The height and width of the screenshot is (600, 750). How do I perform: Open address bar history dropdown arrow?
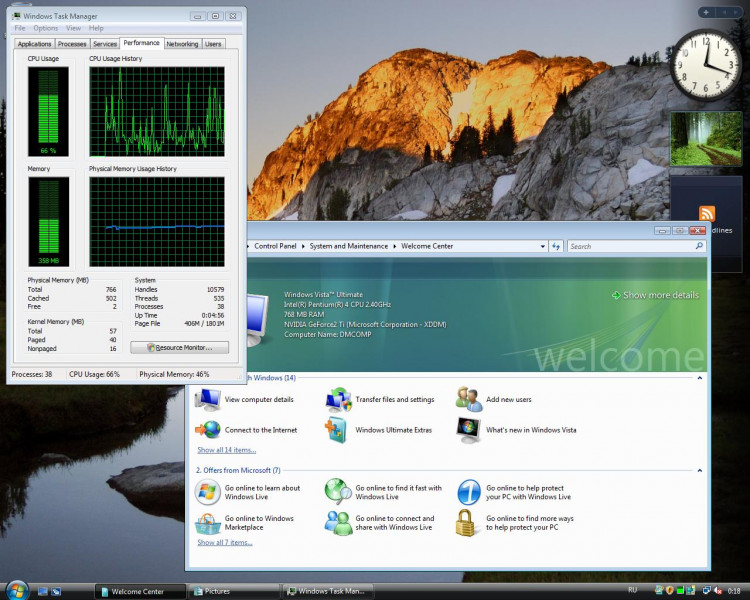(x=542, y=246)
